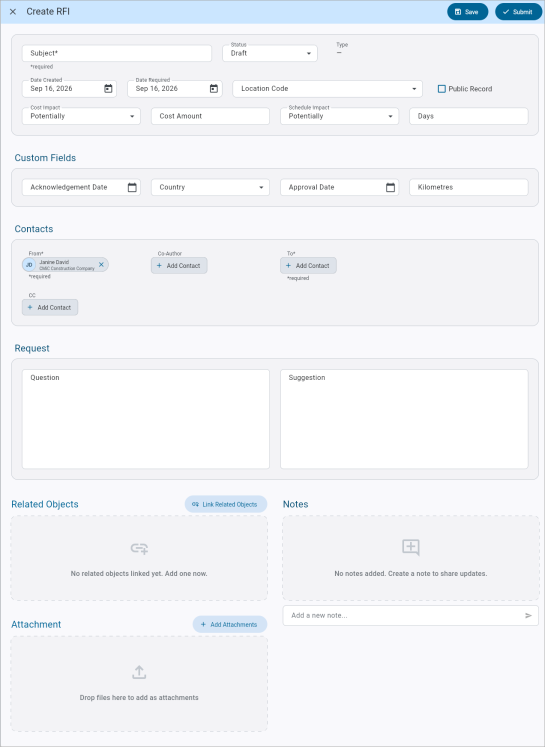Click the Add Attachments button

(230, 624)
